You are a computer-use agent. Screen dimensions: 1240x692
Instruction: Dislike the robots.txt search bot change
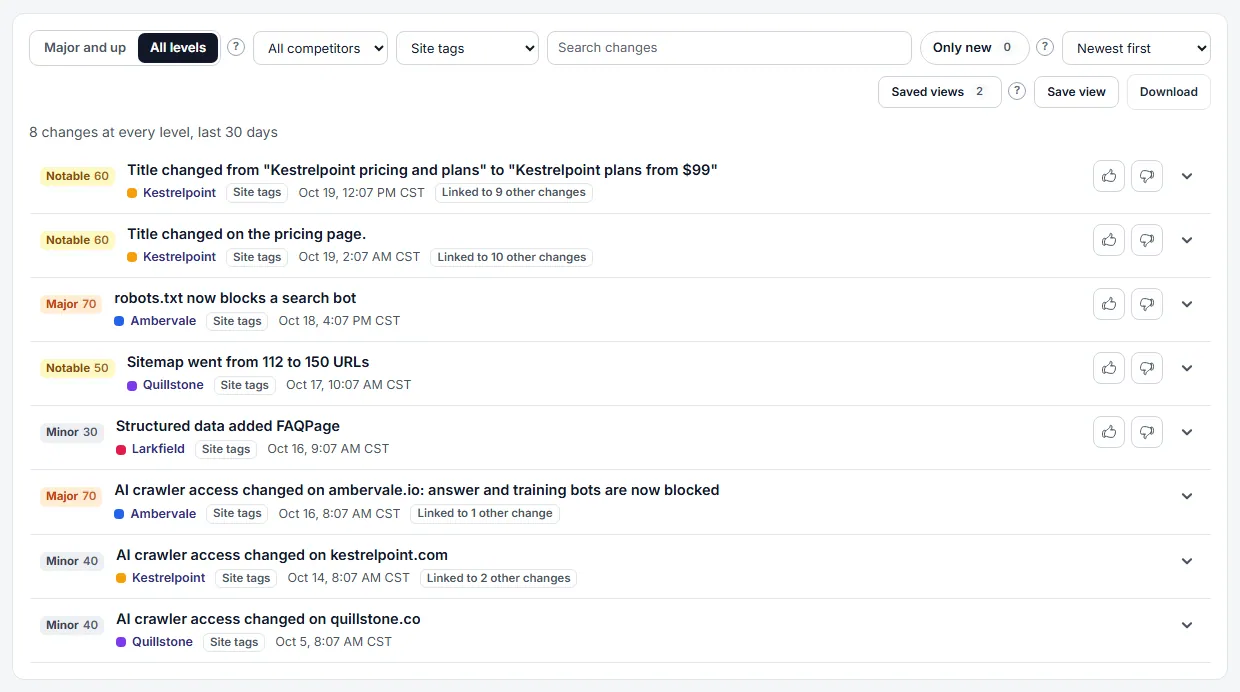pyautogui.click(x=1147, y=304)
